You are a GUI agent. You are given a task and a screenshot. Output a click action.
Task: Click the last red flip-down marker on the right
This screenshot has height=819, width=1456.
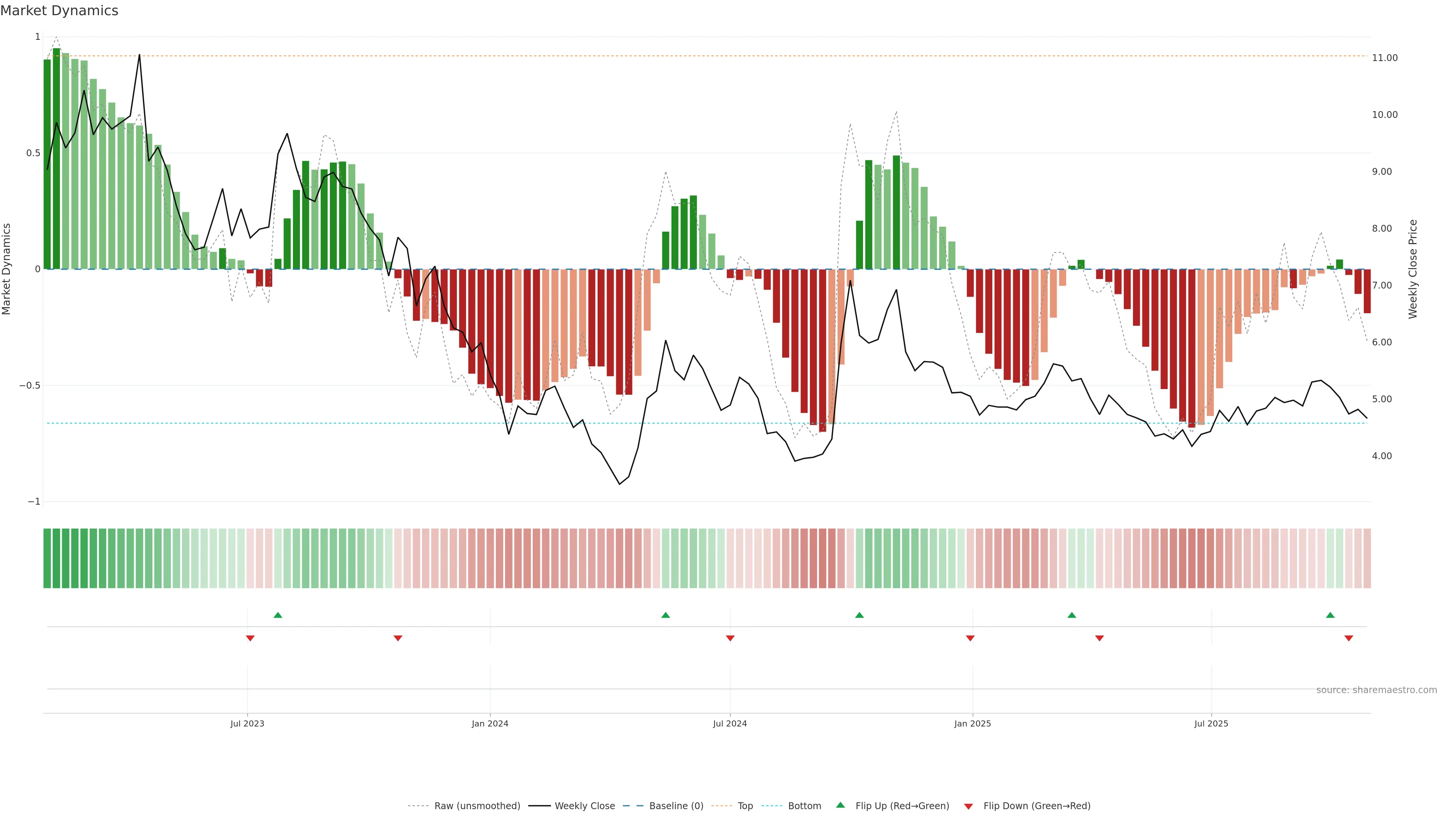[1349, 638]
